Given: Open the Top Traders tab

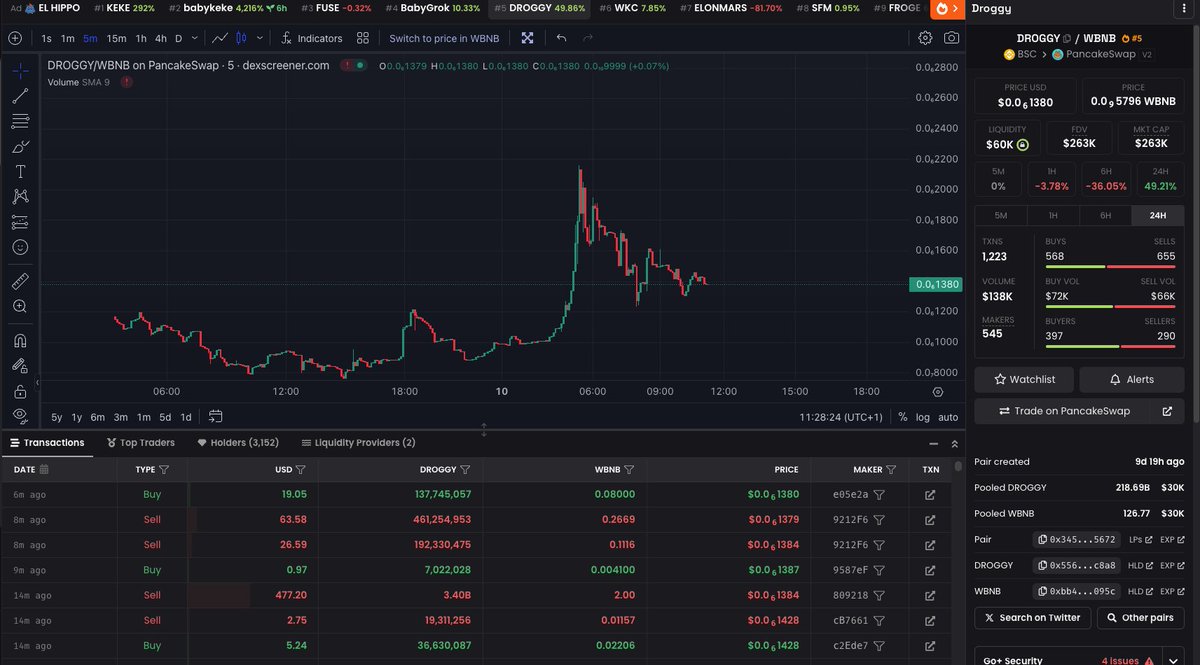Looking at the screenshot, I should point(139,442).
